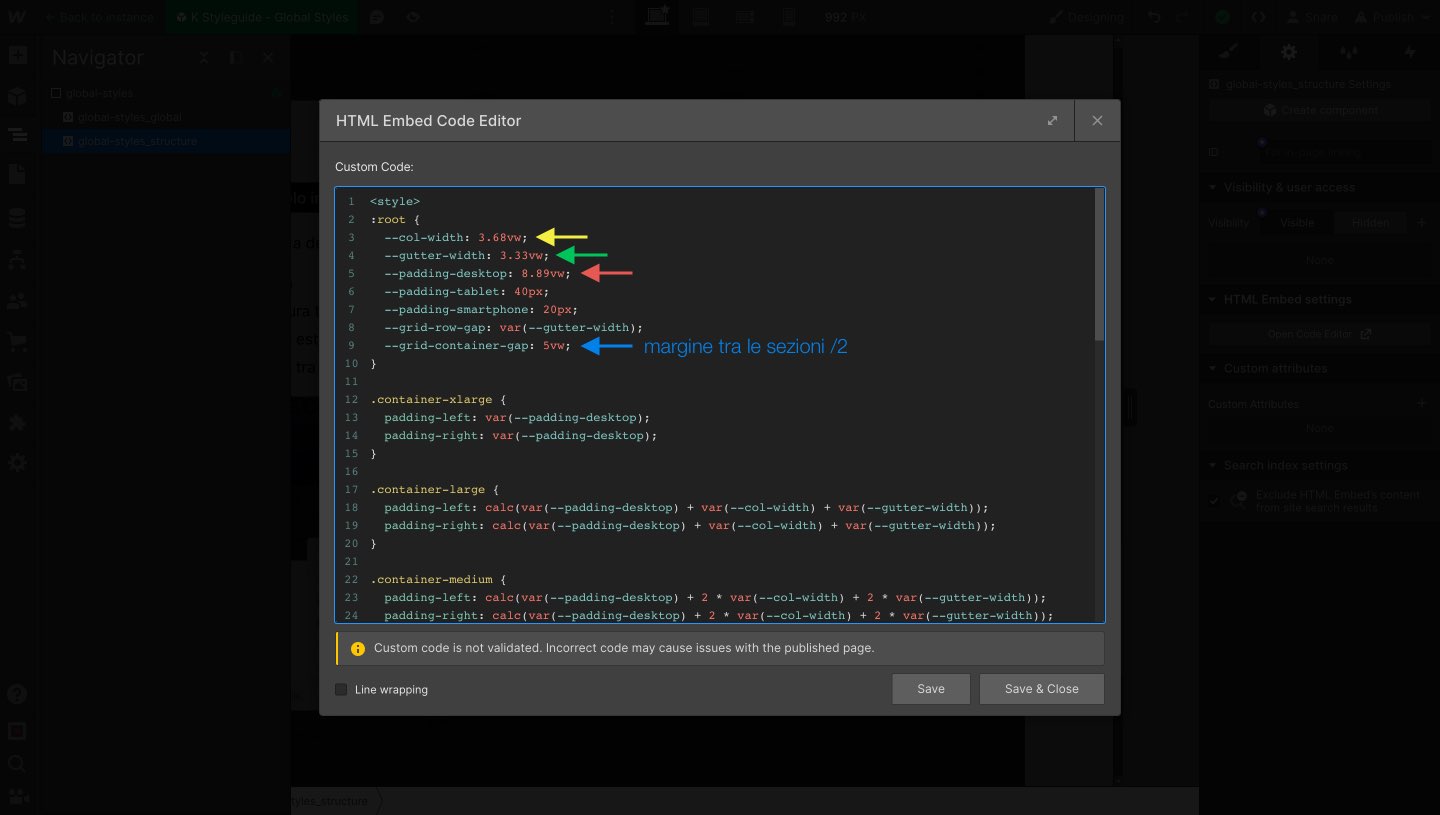Open the Publish dropdown
The width and height of the screenshot is (1440, 815).
click(x=1392, y=17)
